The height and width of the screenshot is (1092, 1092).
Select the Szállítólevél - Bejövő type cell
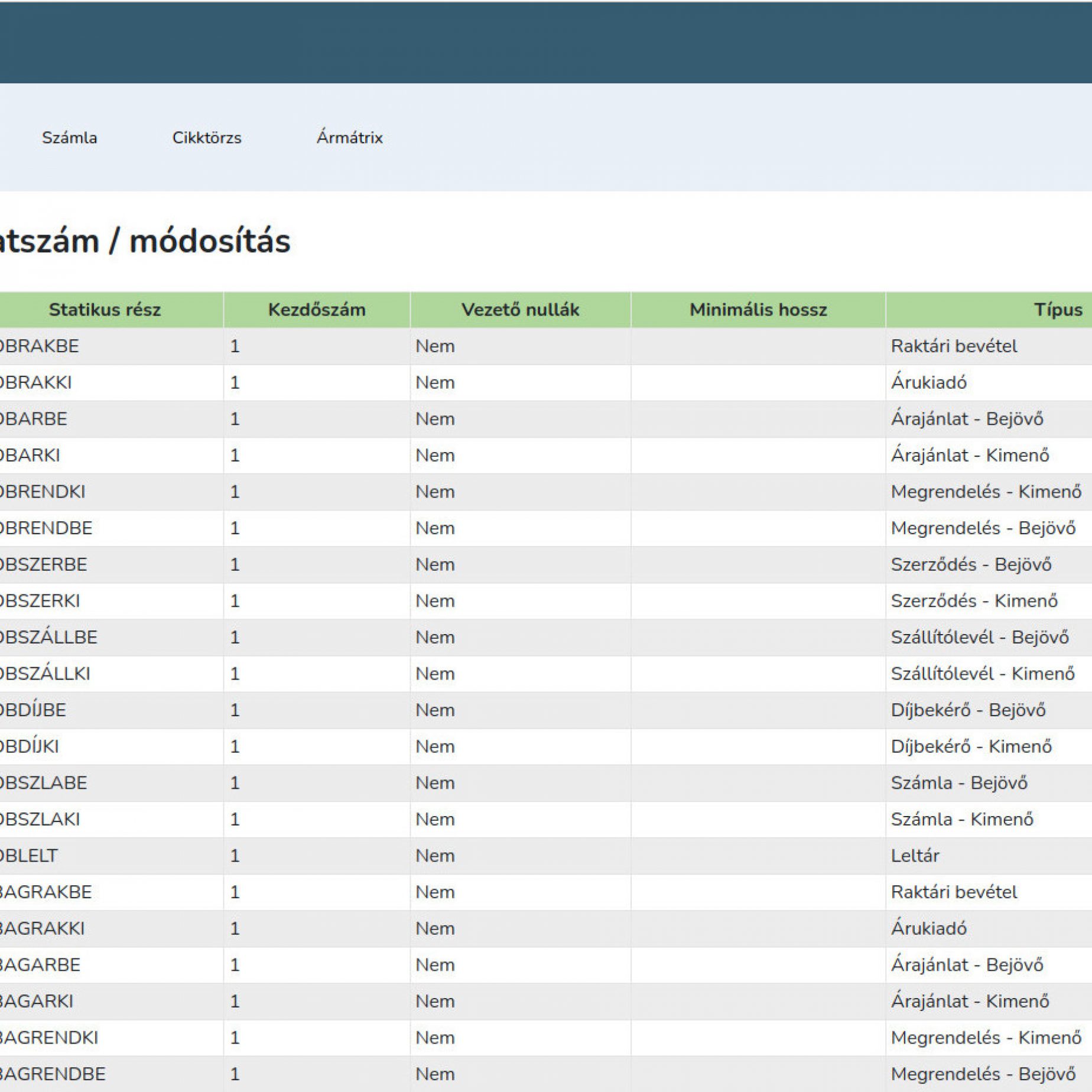coord(980,637)
